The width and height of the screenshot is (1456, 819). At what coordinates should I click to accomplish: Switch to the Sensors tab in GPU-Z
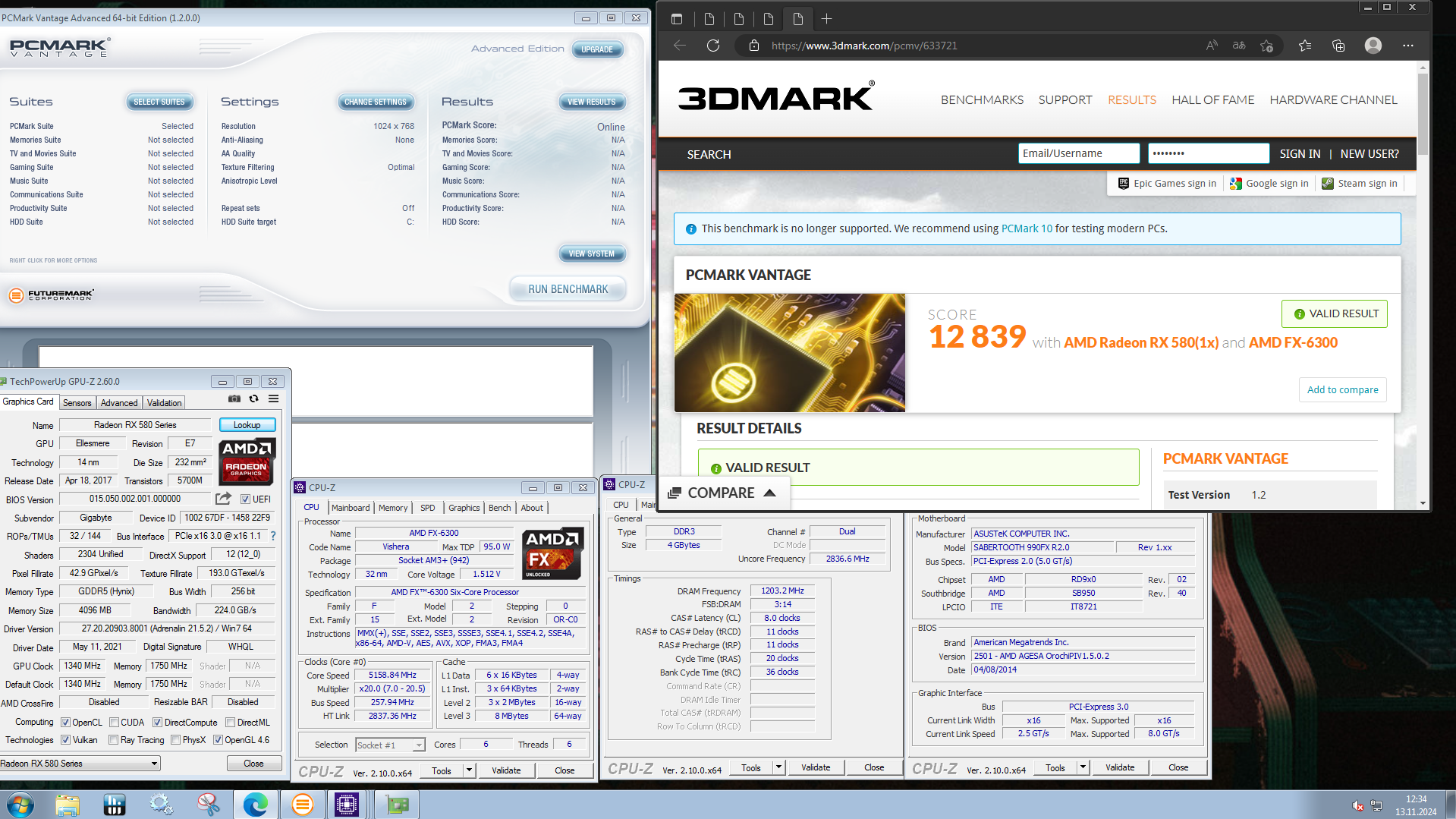(x=77, y=402)
